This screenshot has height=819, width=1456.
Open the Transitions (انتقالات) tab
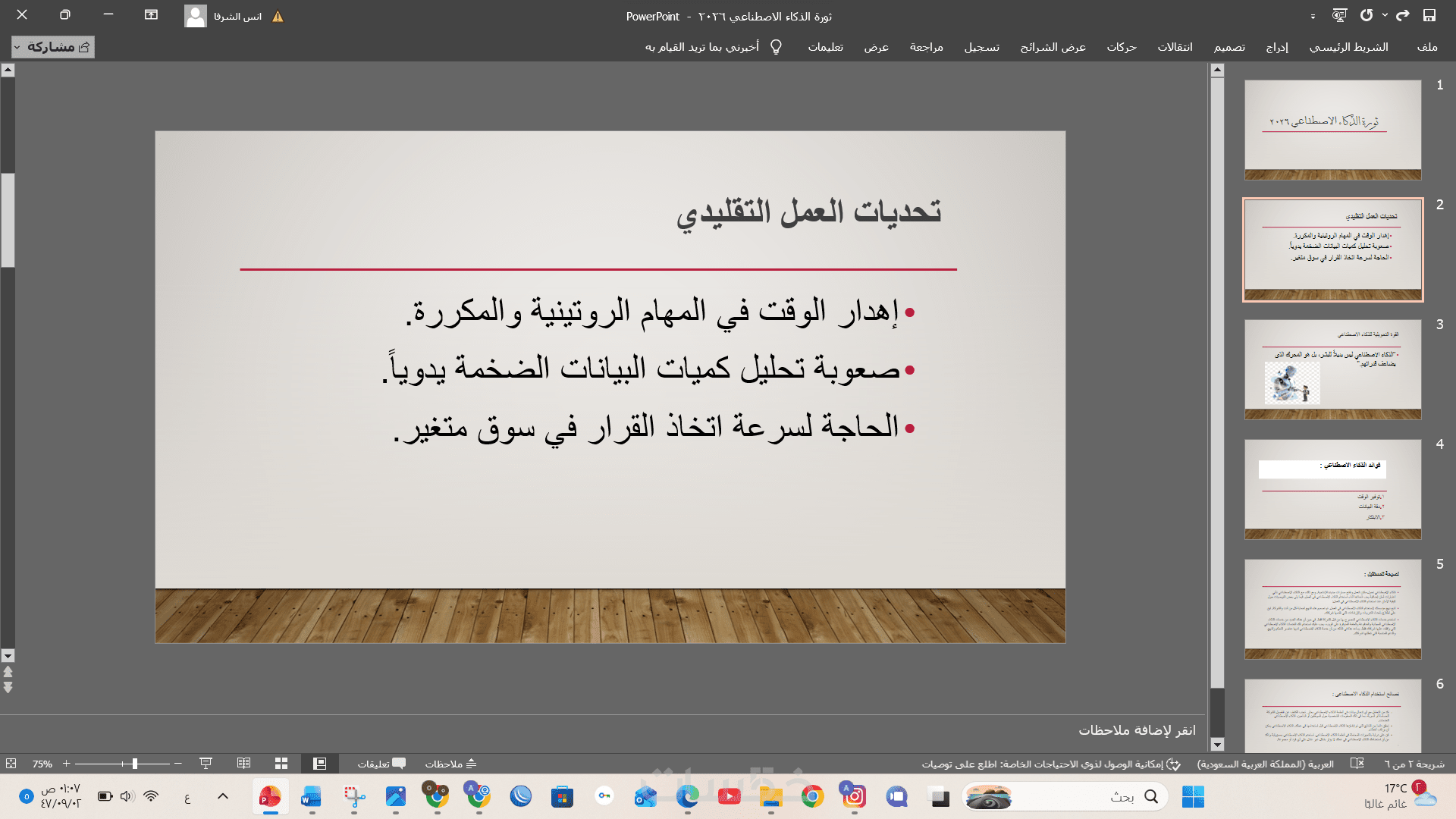point(1175,47)
